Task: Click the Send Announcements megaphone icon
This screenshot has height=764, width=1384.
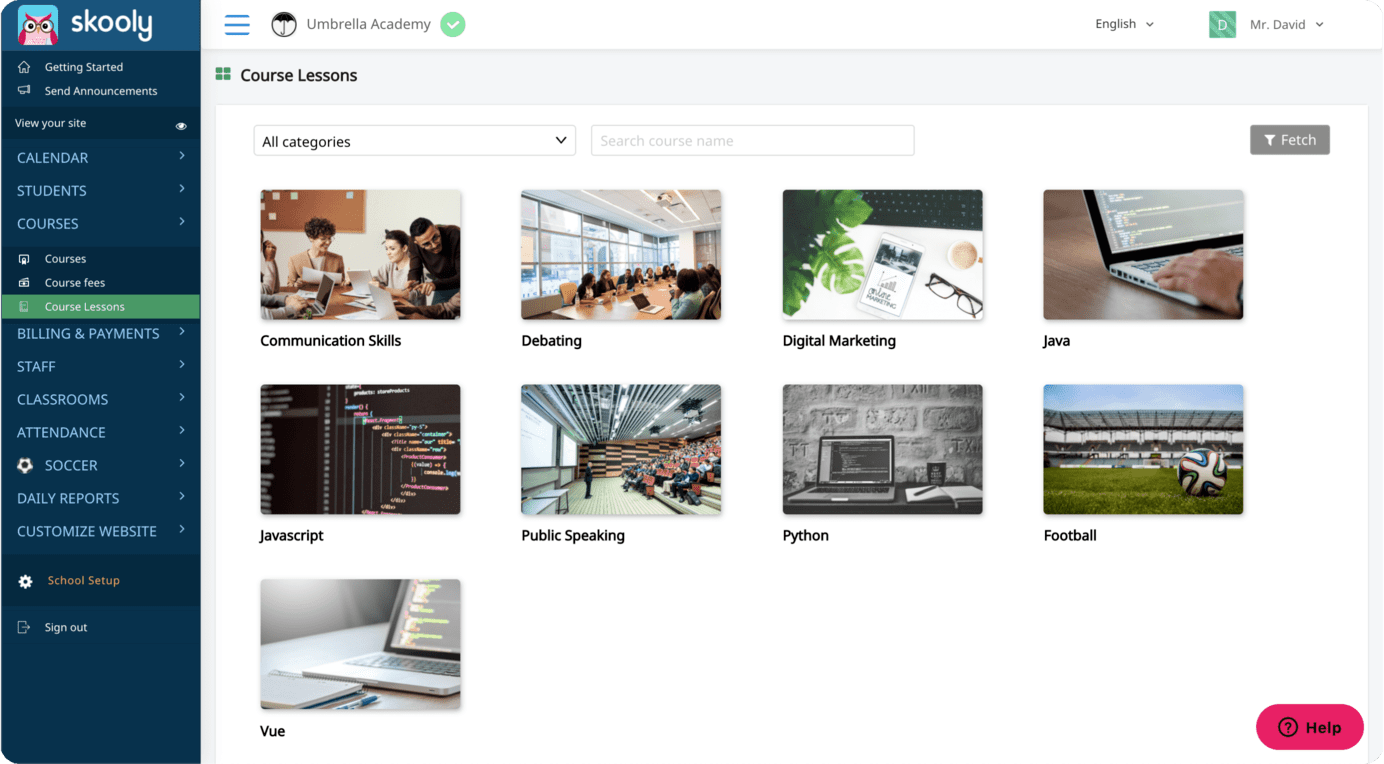Action: [24, 90]
